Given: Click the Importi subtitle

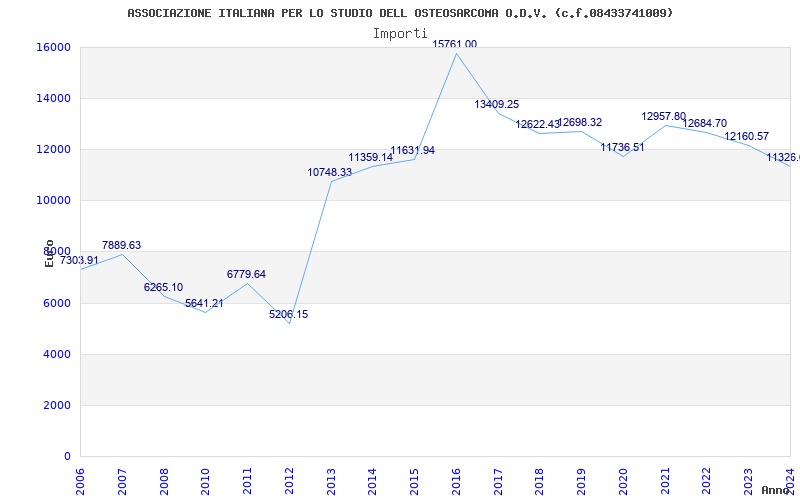Looking at the screenshot, I should coord(400,34).
